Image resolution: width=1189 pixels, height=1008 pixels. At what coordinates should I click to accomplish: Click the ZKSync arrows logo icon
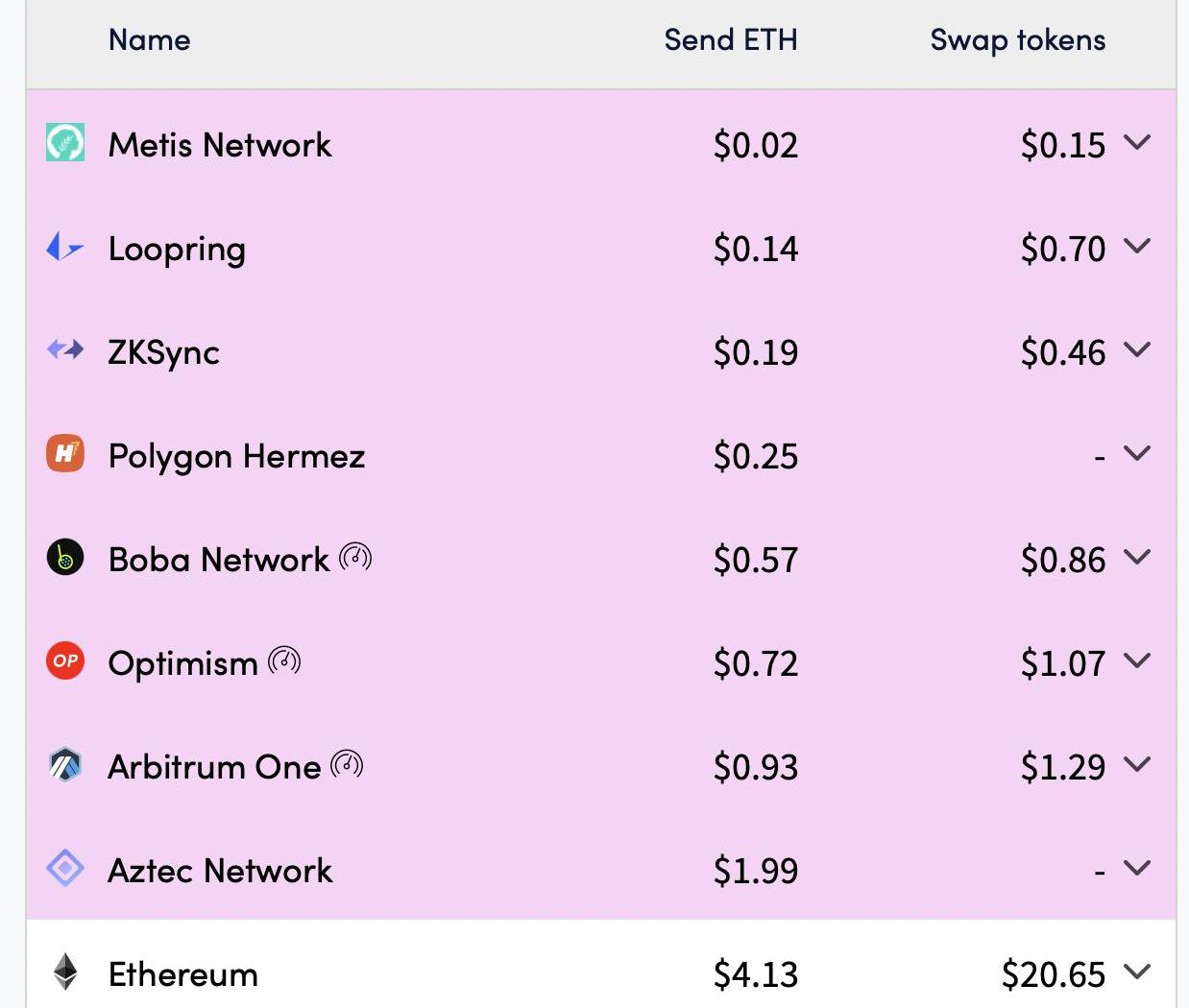click(x=65, y=350)
